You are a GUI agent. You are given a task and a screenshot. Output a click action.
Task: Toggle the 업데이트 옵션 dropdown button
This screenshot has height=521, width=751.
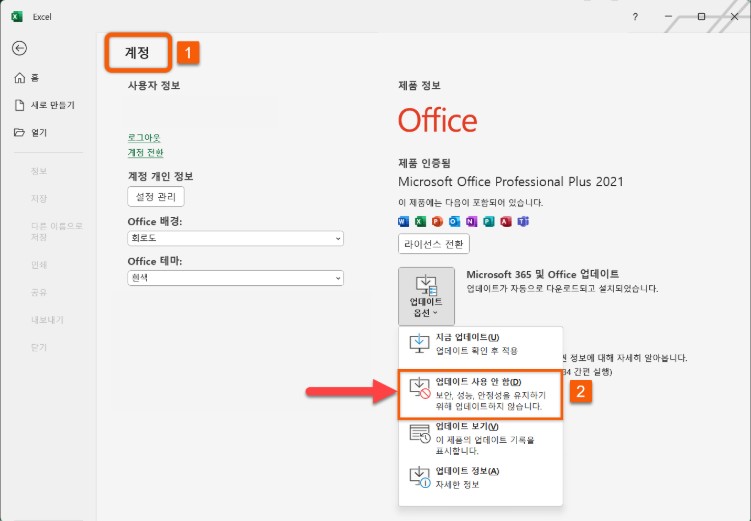coord(426,296)
